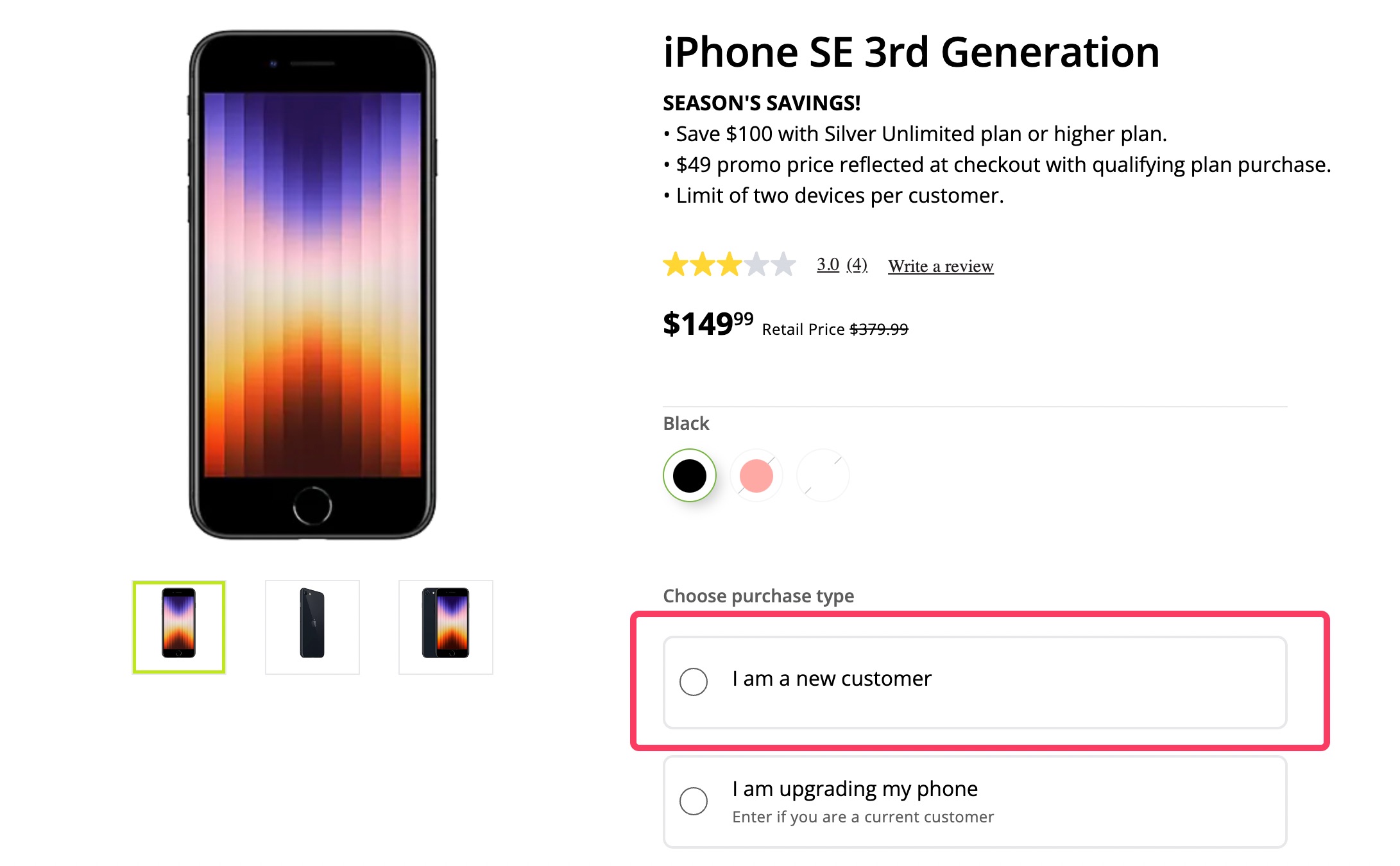The image size is (1400, 866).
Task: Select the Black color swatch
Action: [690, 475]
